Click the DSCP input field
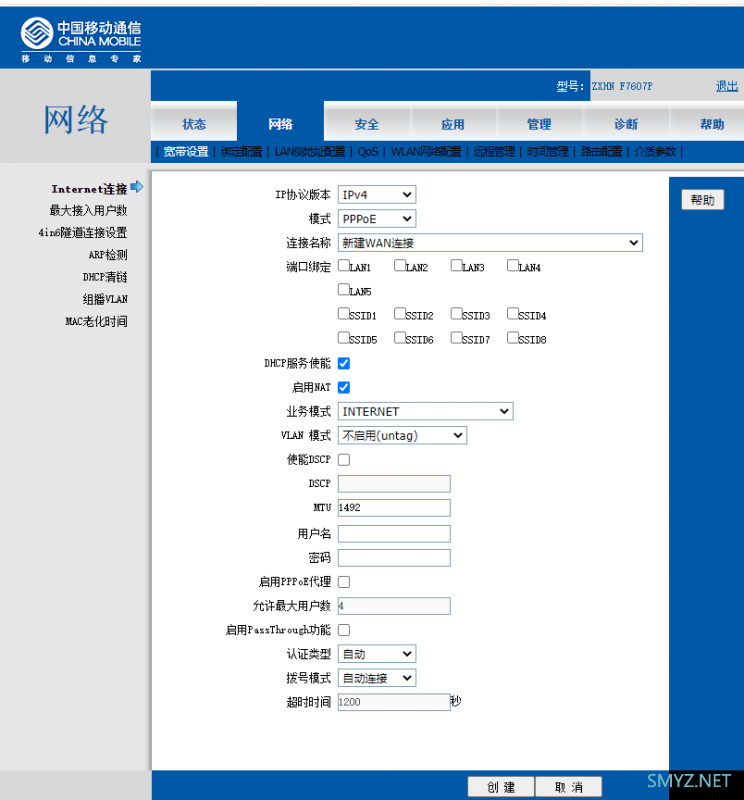744x800 pixels. [x=394, y=484]
